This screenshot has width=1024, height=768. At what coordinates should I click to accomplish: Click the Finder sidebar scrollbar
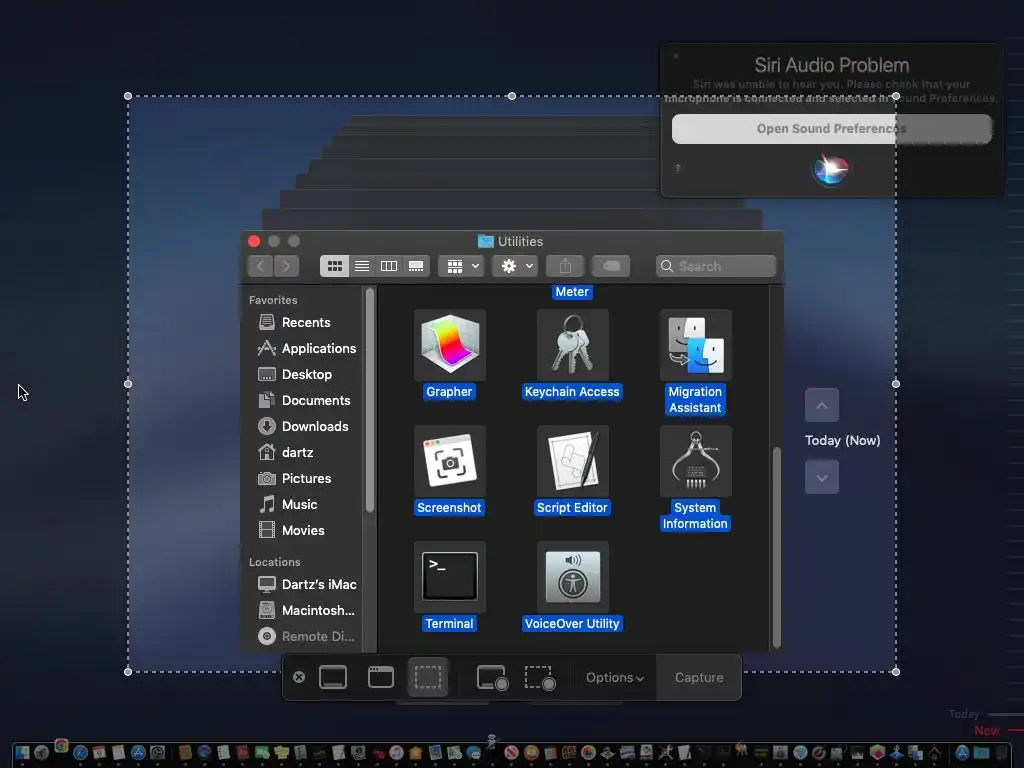tap(370, 400)
